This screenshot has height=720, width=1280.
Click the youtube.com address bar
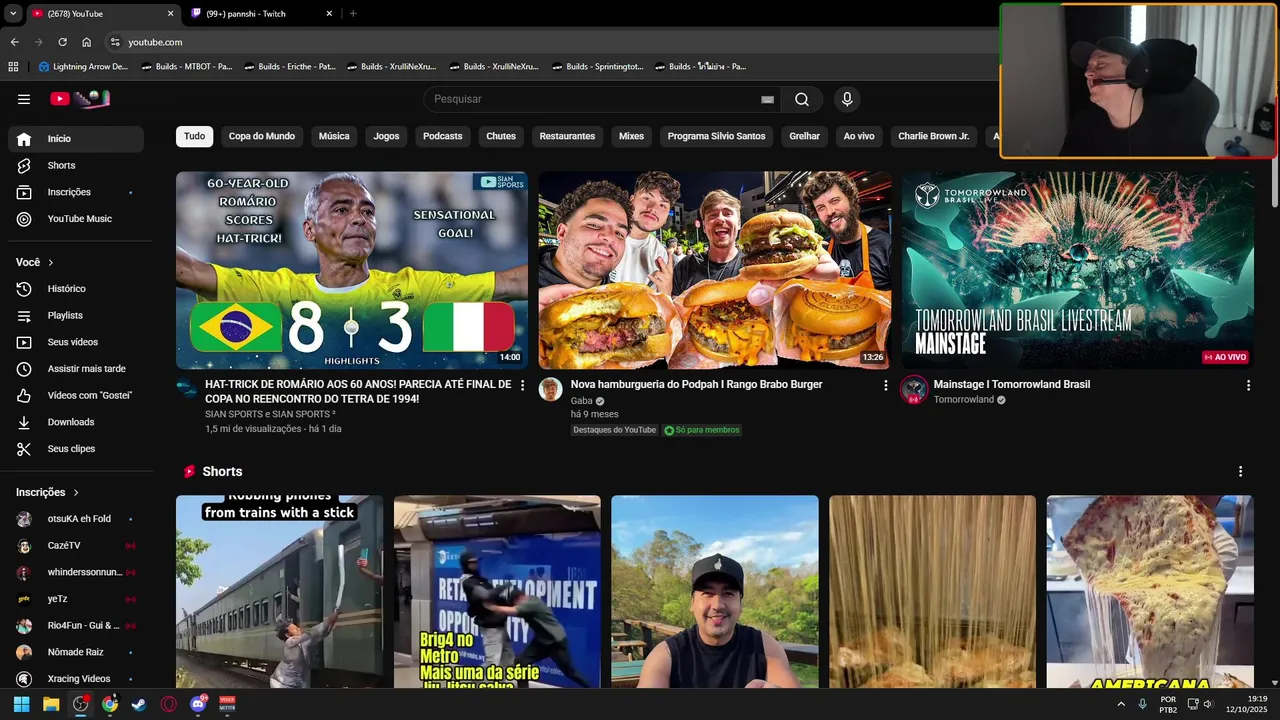[550, 42]
